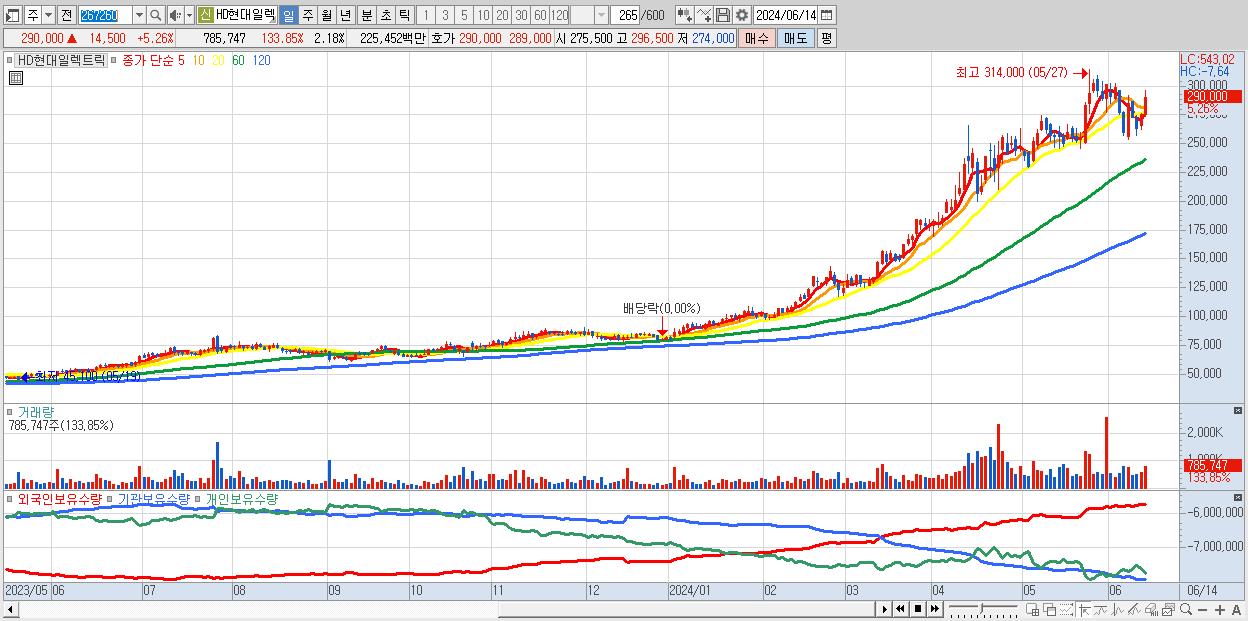The width and height of the screenshot is (1248, 621).
Task: Close the volume panel with its X
Action: point(1239,411)
